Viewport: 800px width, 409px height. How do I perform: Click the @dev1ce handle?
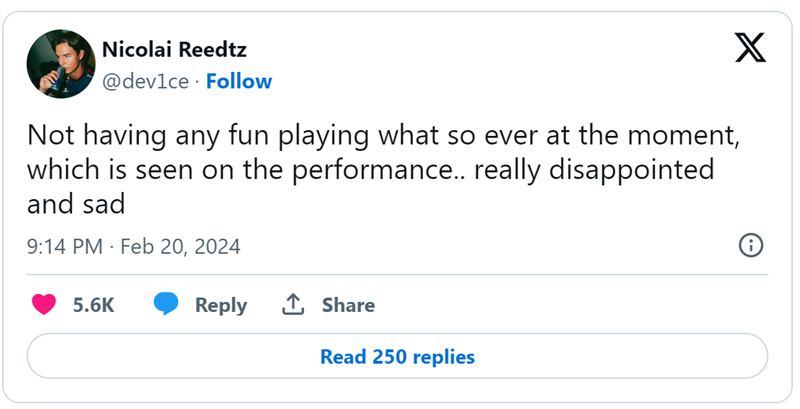coord(145,82)
